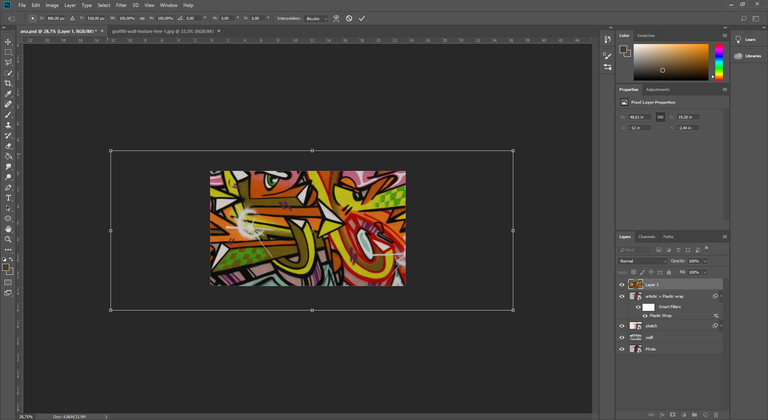This screenshot has height=420, width=768.
Task: Open the Layers panel menu
Action: pos(724,237)
